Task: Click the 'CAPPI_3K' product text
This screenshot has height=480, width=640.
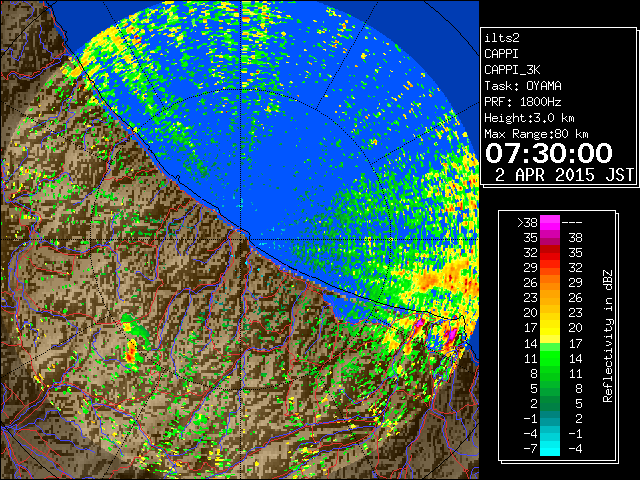Action: pos(512,70)
